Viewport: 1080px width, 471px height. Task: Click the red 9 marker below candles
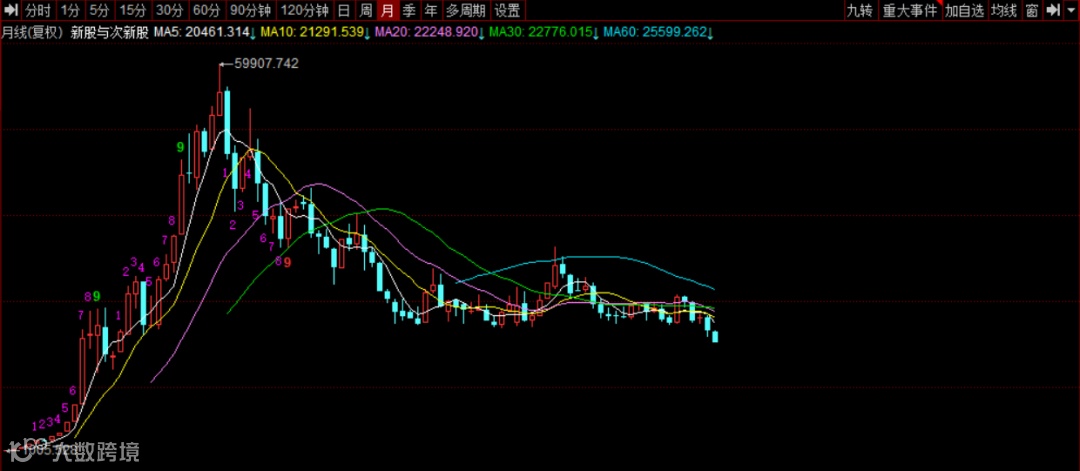tap(287, 262)
